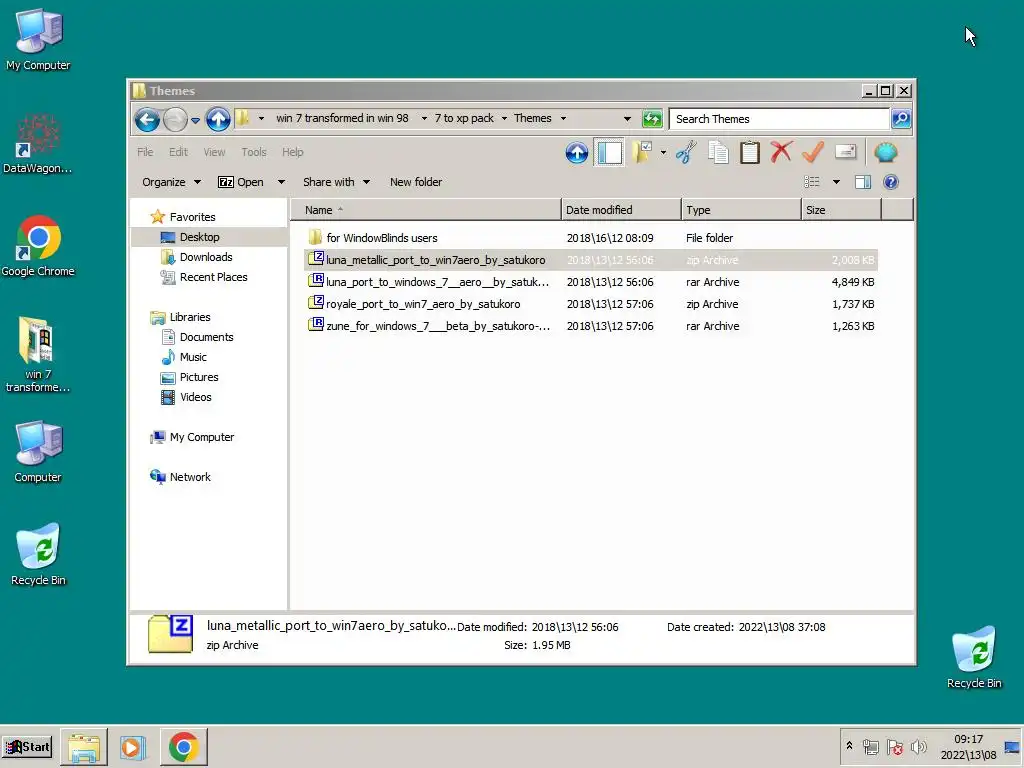Screen dimensions: 1024x768
Task: Click the green Refresh button
Action: (x=652, y=119)
